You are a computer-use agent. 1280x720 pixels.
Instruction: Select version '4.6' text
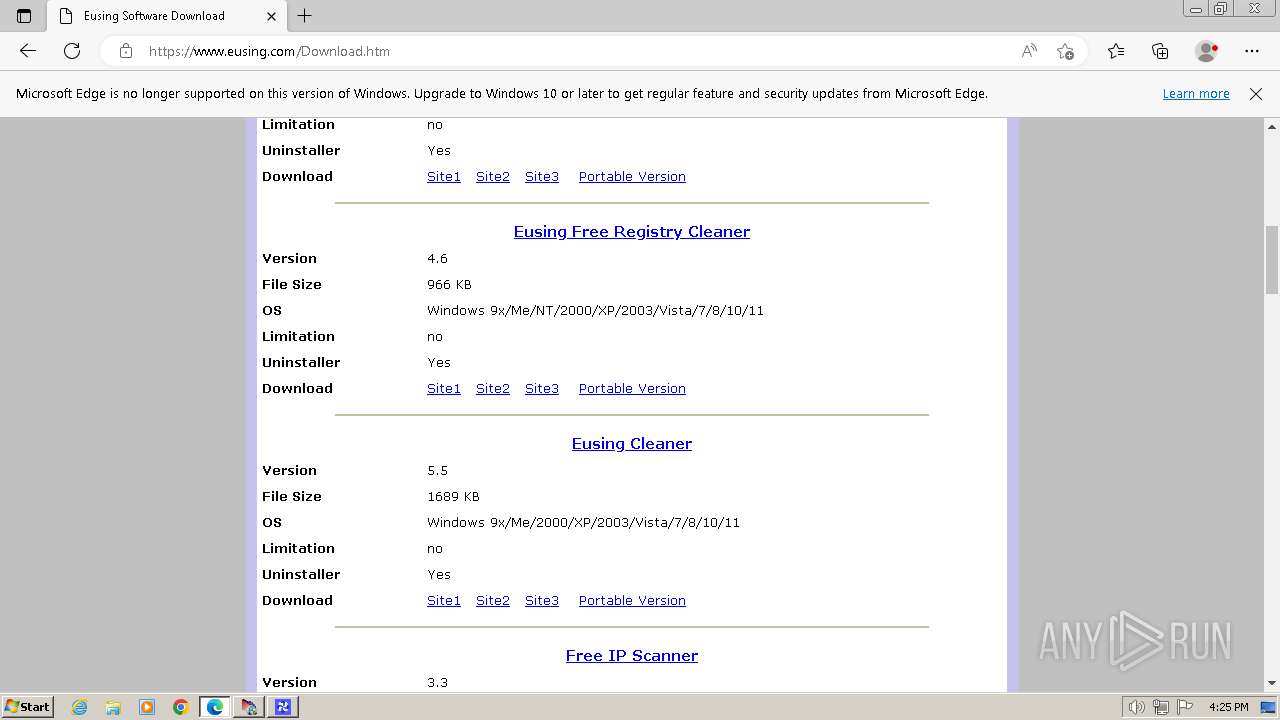coord(437,258)
